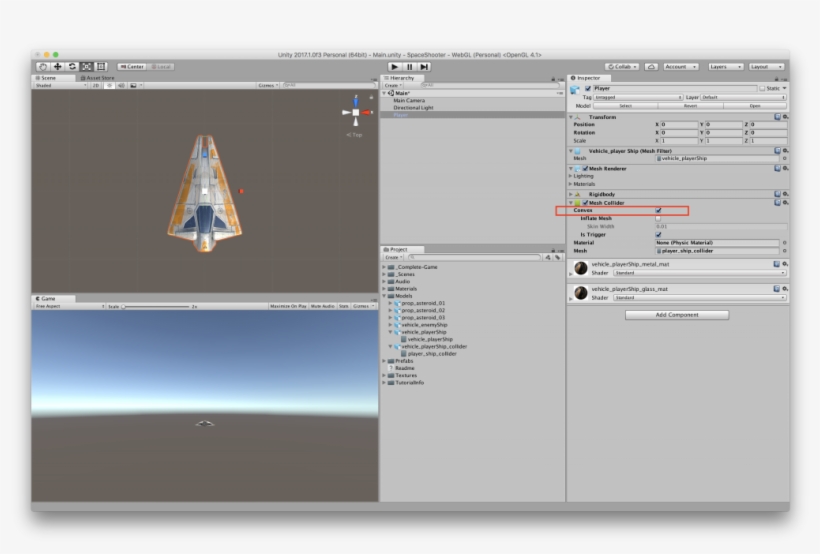Expand the Prefabs folder in Project
Image resolution: width=820 pixels, height=554 pixels.
coord(385,361)
